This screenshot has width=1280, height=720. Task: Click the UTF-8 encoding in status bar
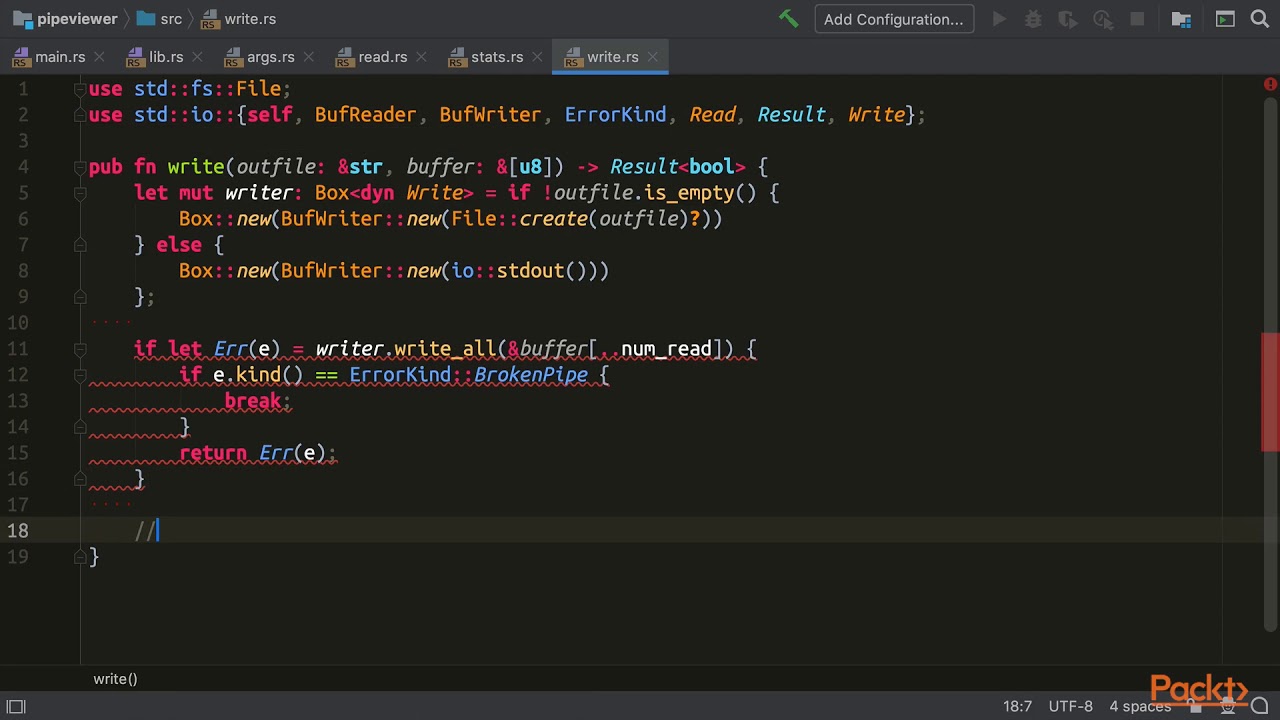tap(1071, 706)
